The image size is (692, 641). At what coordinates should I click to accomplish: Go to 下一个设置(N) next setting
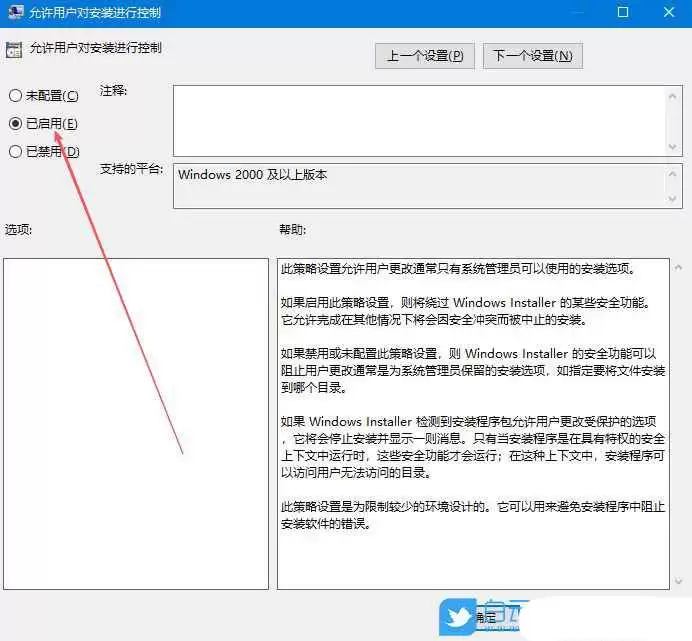coord(533,56)
